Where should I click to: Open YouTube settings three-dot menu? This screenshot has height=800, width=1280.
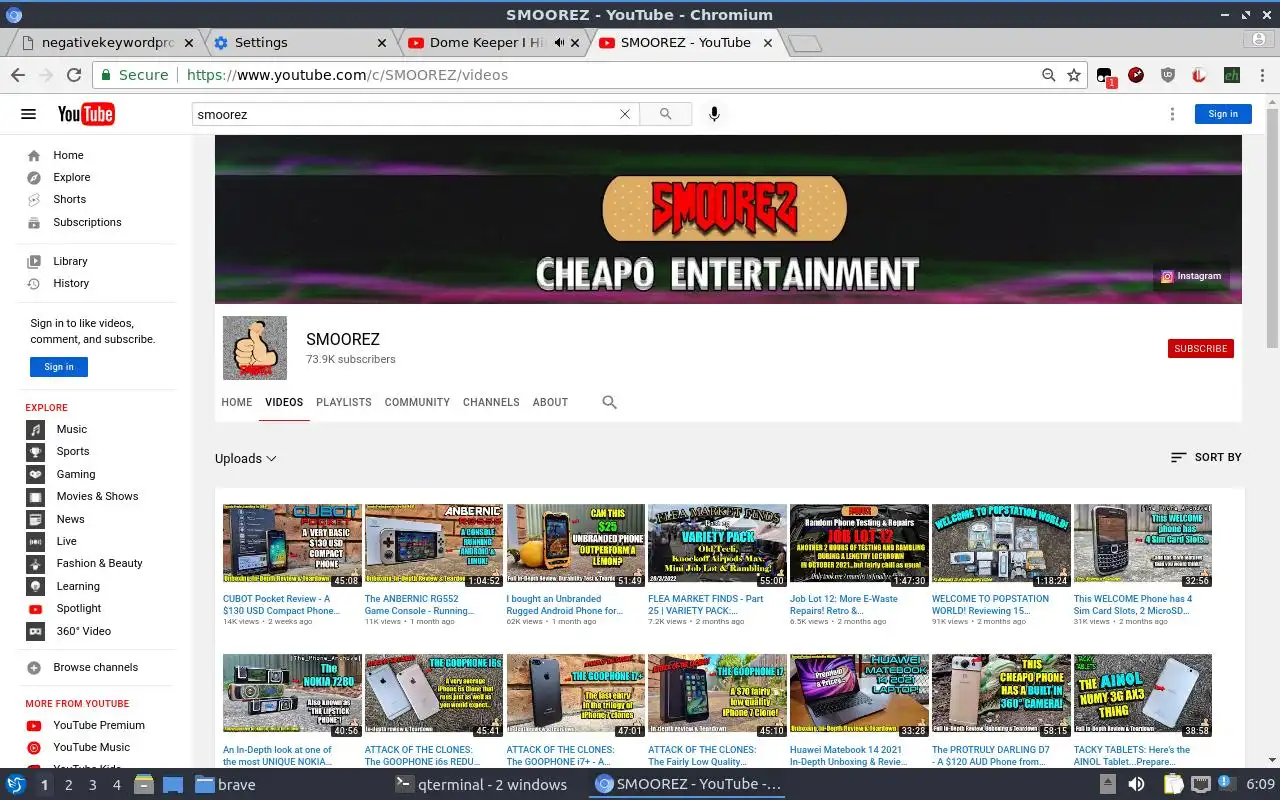pos(1172,114)
